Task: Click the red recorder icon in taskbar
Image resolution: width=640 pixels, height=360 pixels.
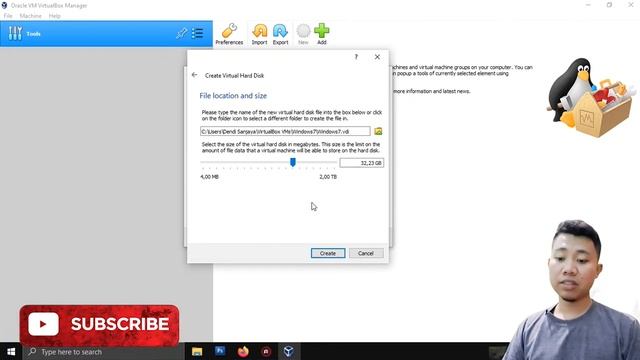Action: (266, 351)
